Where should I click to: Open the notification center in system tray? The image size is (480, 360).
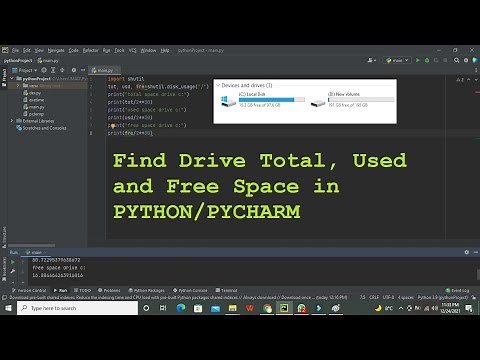(469, 308)
